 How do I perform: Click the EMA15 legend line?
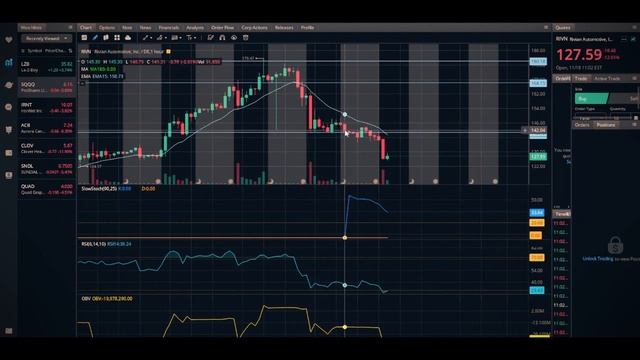pyautogui.click(x=102, y=76)
